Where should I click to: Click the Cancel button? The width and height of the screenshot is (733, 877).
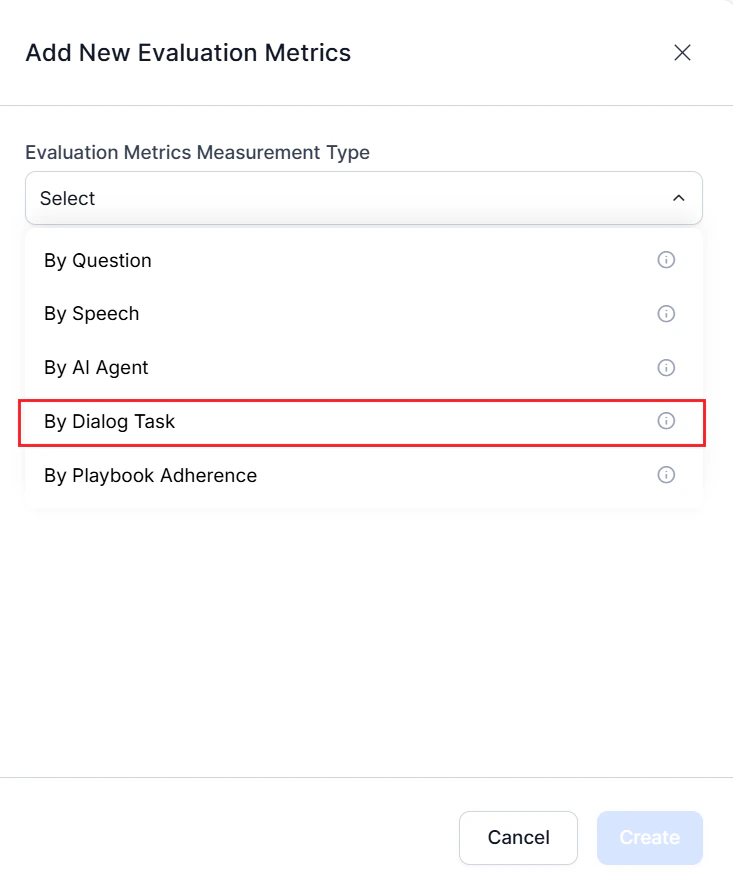click(x=518, y=837)
